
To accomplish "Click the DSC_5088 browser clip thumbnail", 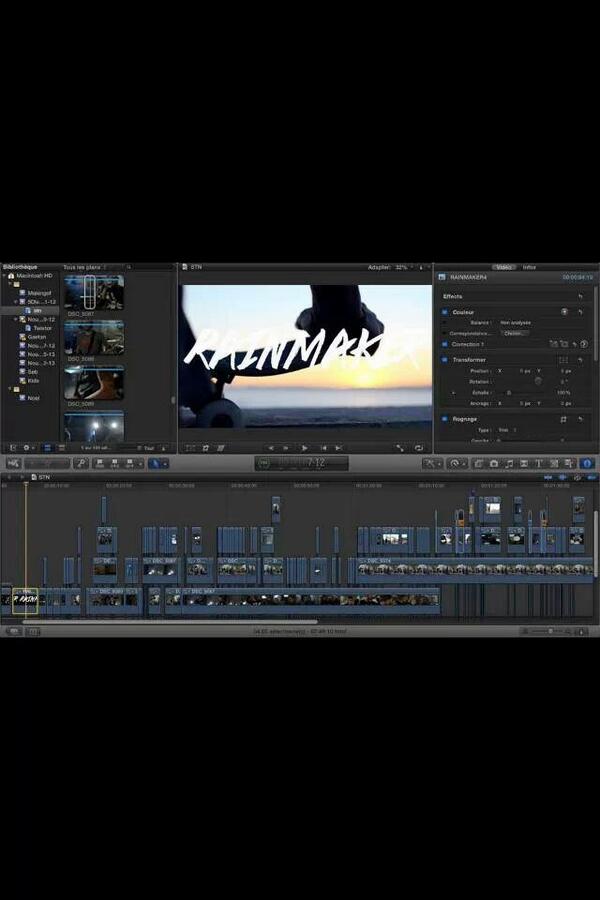I will point(94,338).
